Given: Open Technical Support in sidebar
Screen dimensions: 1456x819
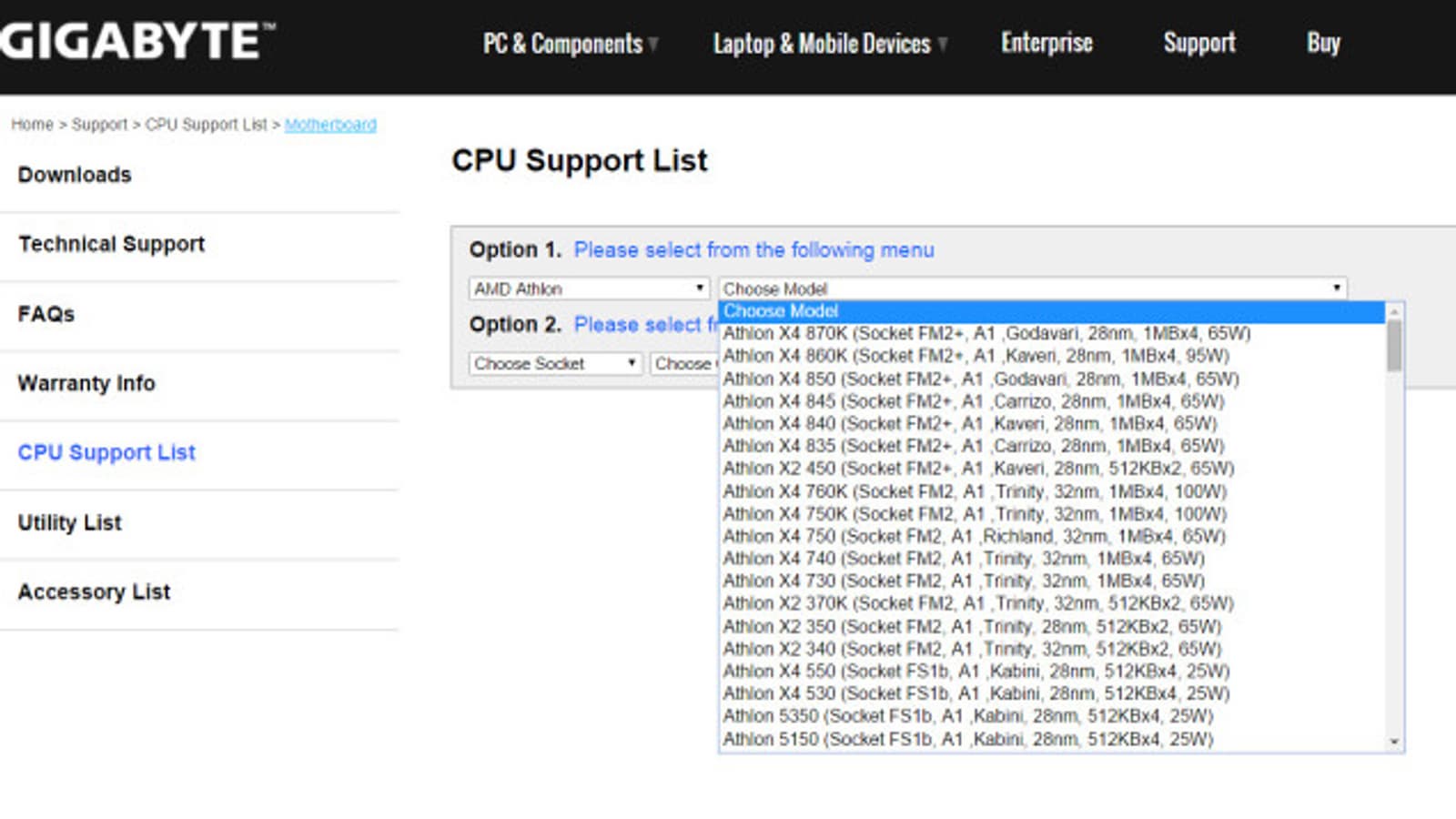Looking at the screenshot, I should tap(111, 244).
